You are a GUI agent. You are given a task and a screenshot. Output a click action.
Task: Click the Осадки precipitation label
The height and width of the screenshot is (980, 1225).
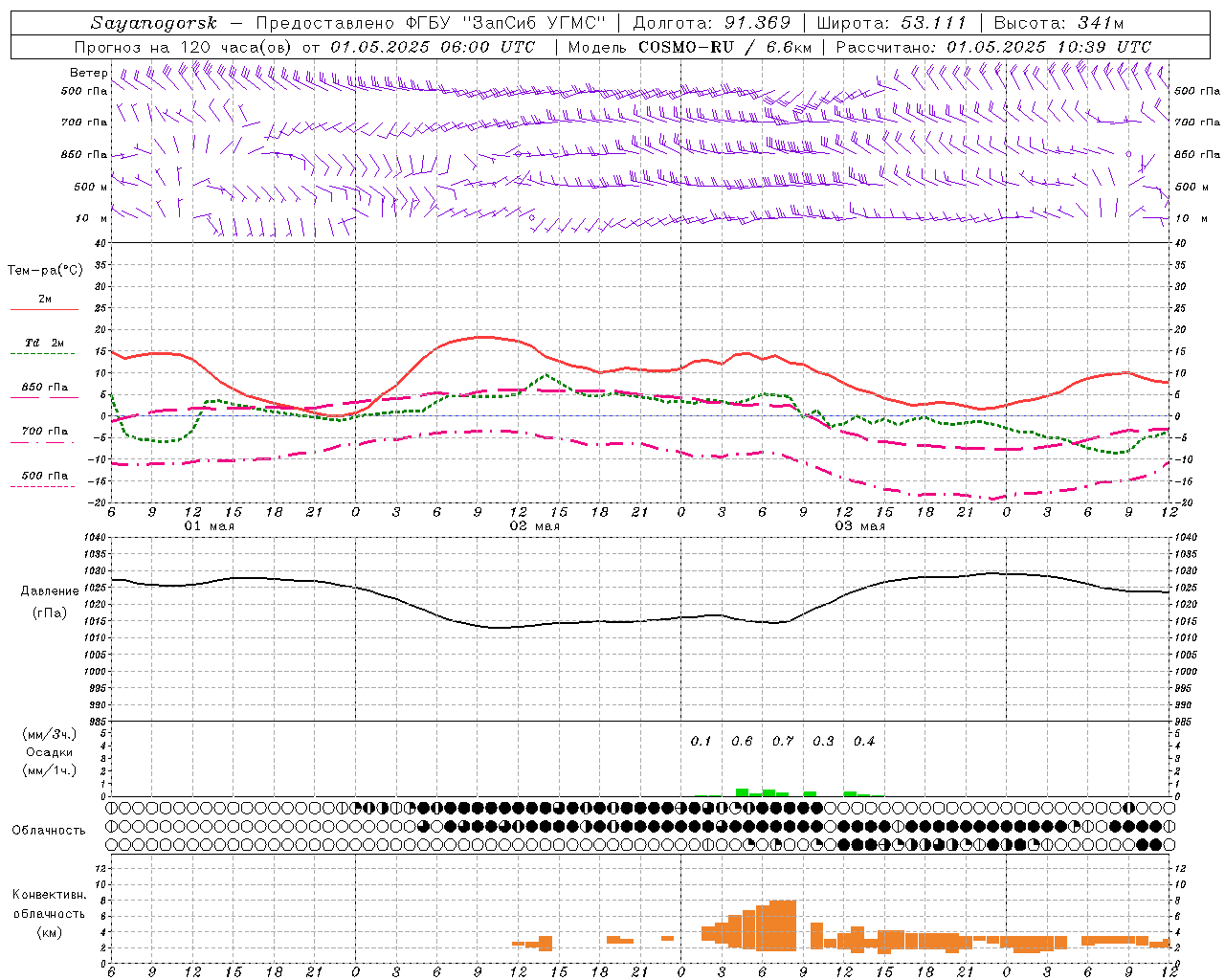[50, 752]
